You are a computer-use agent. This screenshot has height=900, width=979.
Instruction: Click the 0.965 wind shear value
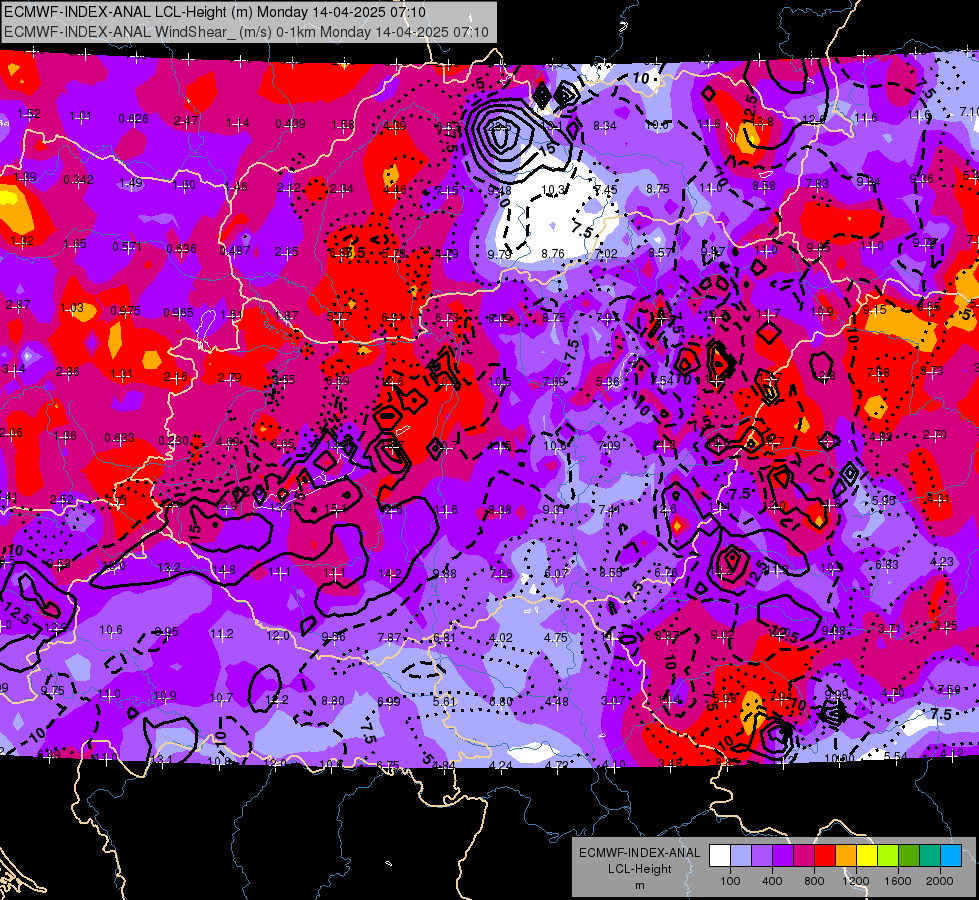pyautogui.click(x=178, y=312)
